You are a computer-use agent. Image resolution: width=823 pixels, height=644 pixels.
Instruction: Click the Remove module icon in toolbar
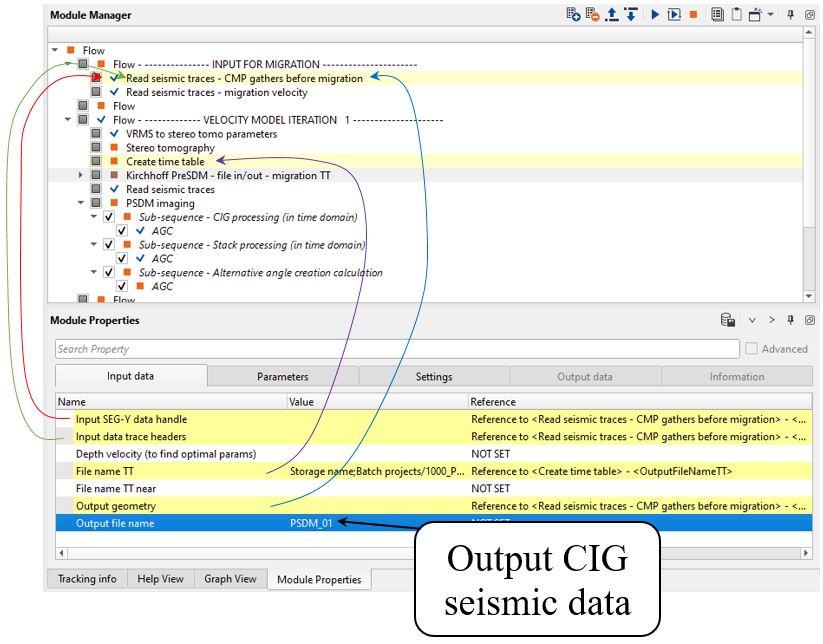click(593, 15)
